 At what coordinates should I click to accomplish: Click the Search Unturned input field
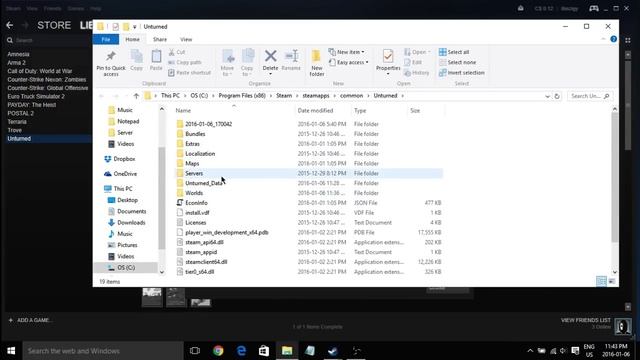click(x=589, y=96)
